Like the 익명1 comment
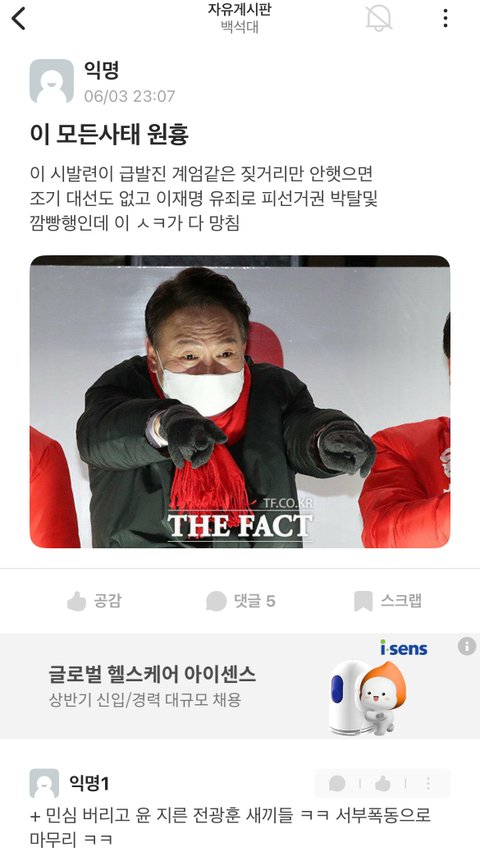Viewport: 480px width, 861px height. tap(382, 784)
